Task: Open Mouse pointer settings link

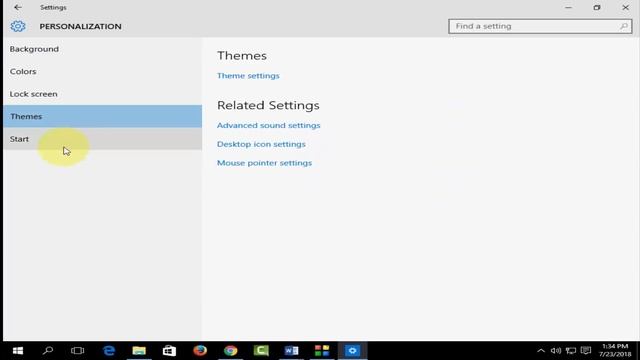Action: tap(264, 163)
